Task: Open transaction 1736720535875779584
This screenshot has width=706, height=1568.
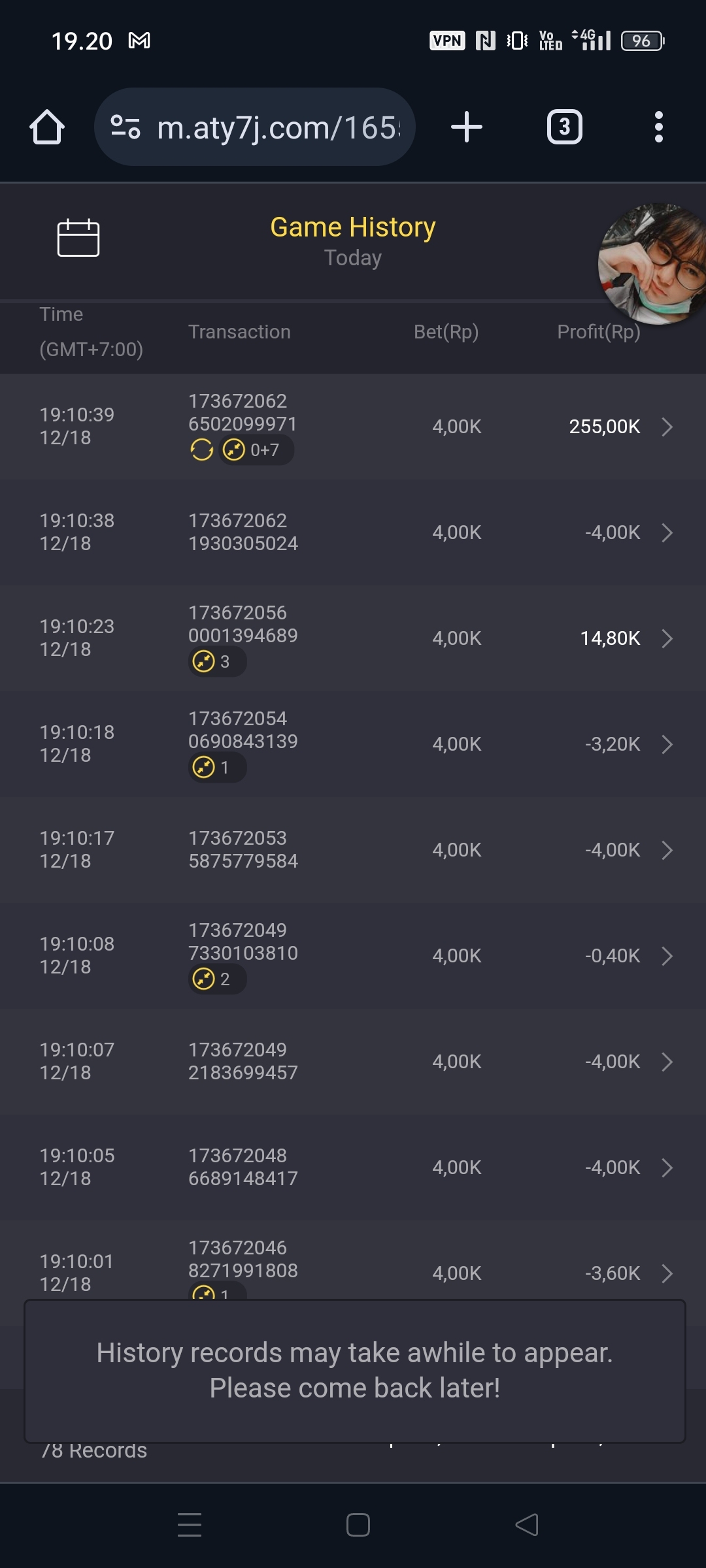Action: click(243, 850)
